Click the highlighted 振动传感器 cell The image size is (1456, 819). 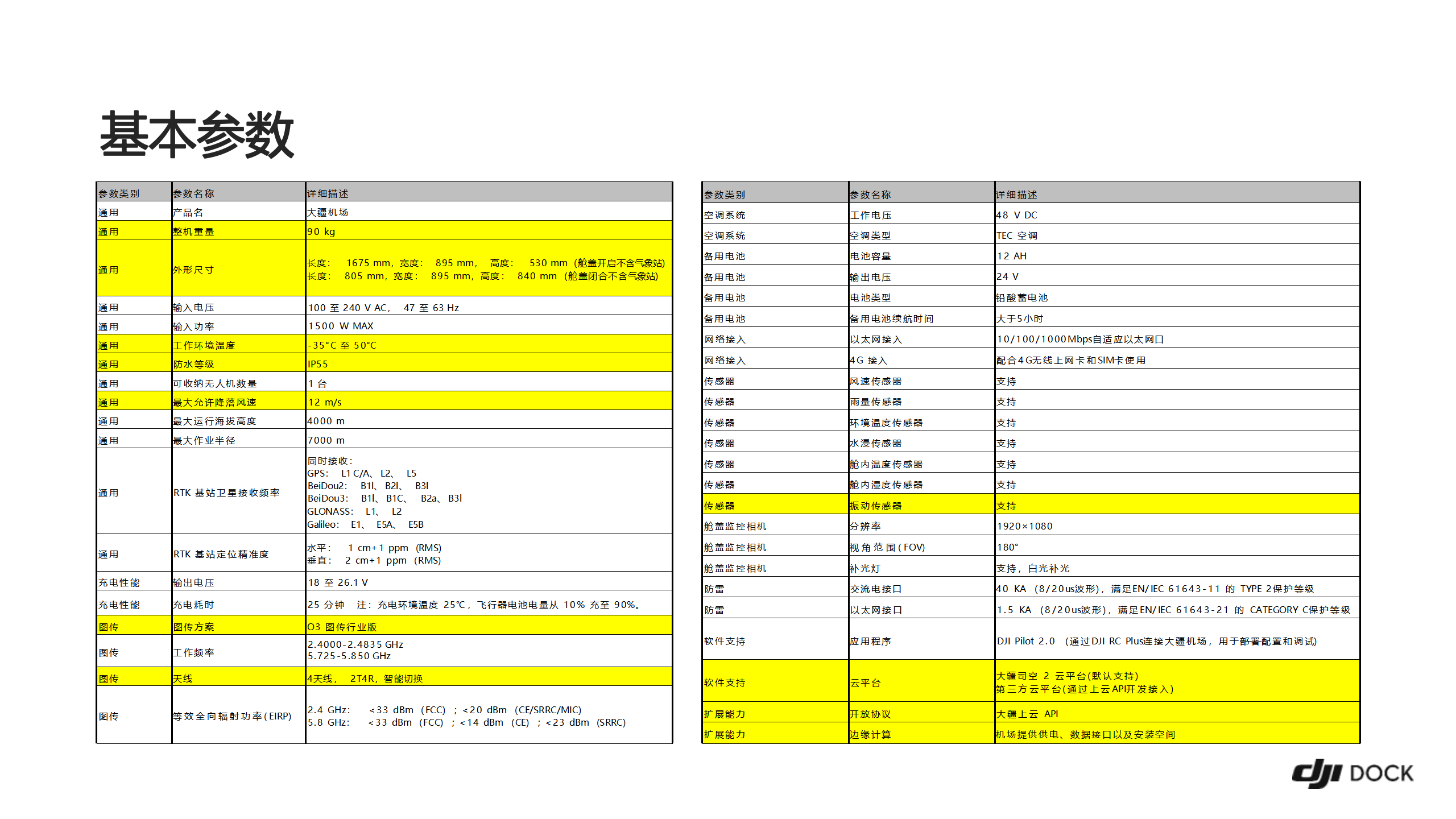921,504
